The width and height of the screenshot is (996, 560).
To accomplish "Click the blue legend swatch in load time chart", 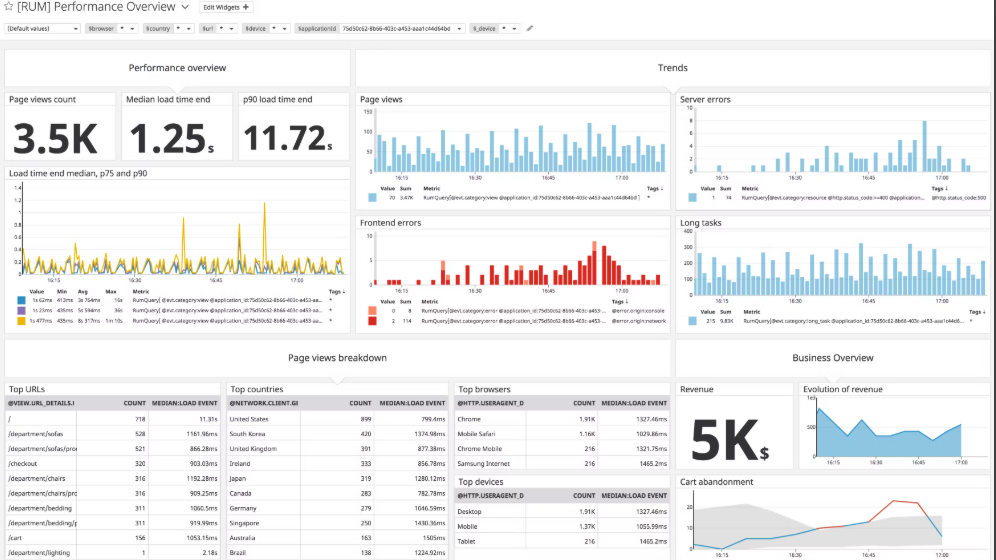I will click(x=21, y=299).
